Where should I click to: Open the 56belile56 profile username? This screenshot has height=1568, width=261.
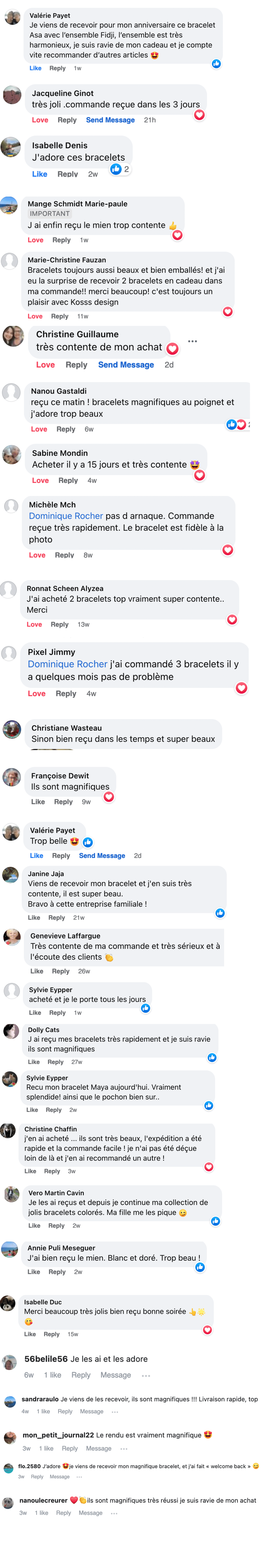point(46,1359)
